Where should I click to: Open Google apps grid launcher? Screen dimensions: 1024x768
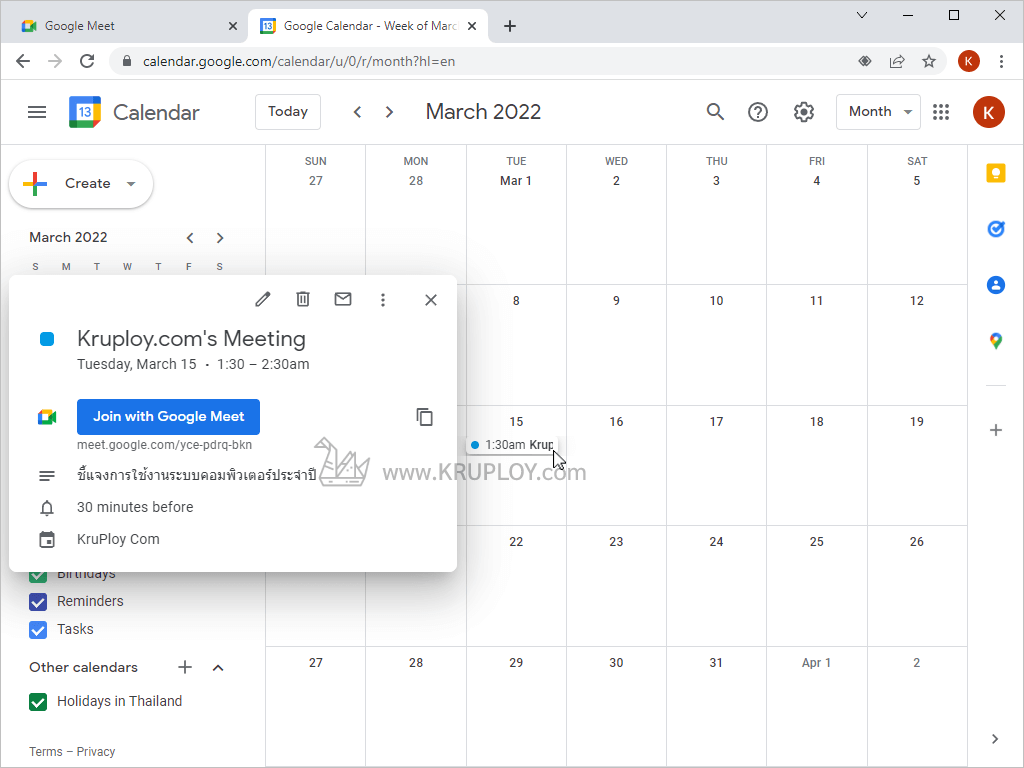click(x=941, y=112)
